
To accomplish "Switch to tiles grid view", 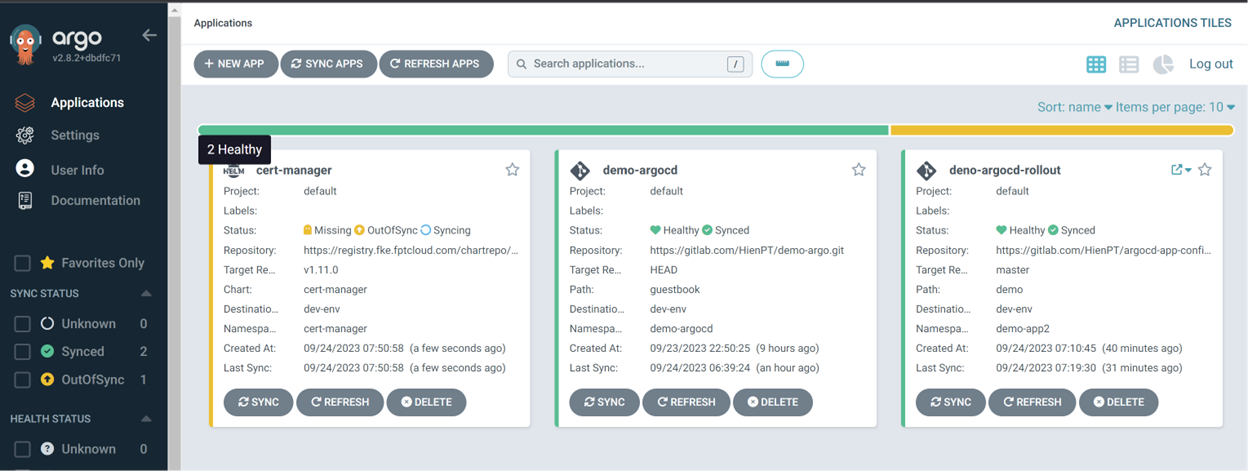I will click(1096, 64).
